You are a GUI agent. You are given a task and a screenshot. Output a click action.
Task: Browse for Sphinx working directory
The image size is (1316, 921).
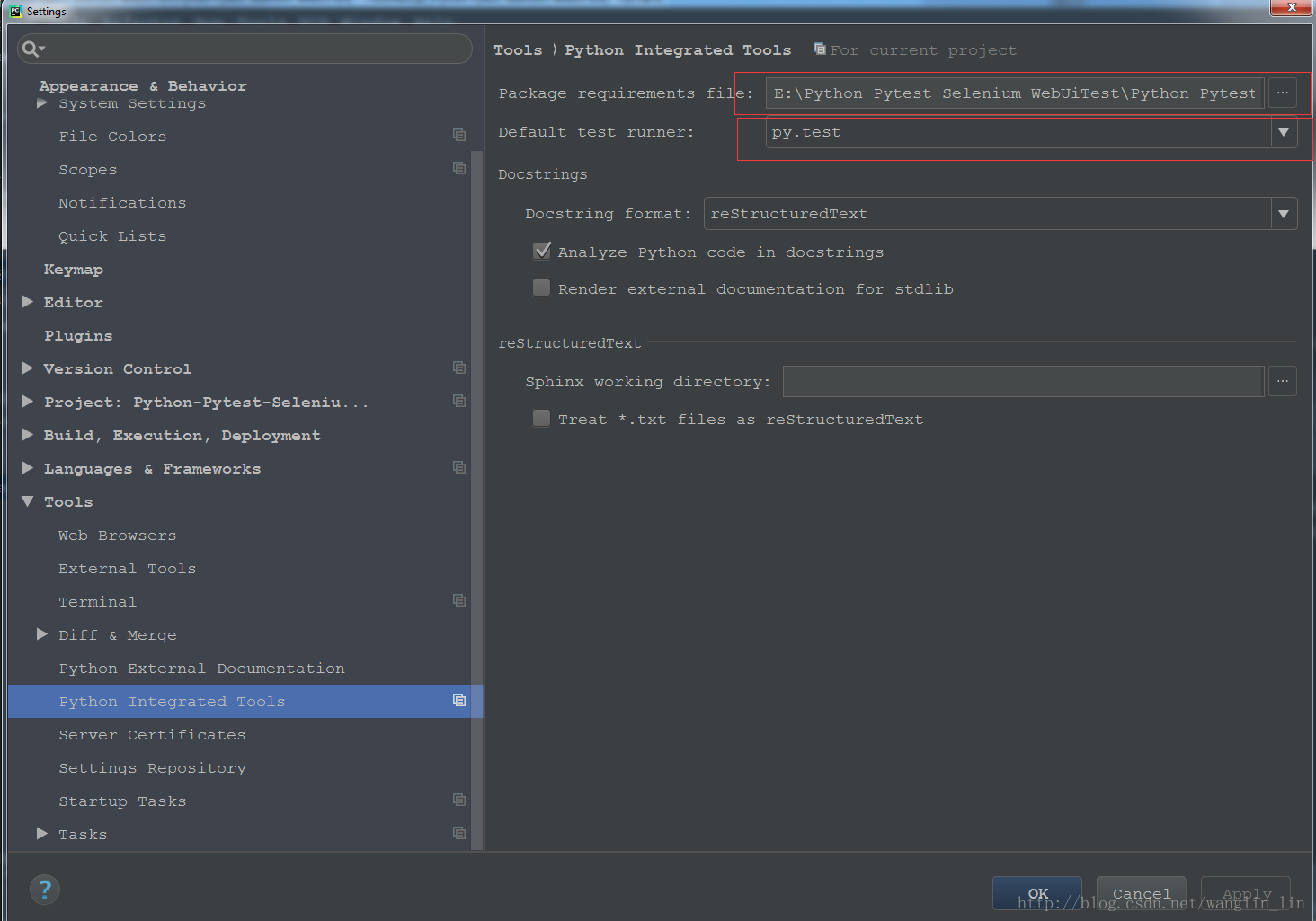click(x=1283, y=381)
